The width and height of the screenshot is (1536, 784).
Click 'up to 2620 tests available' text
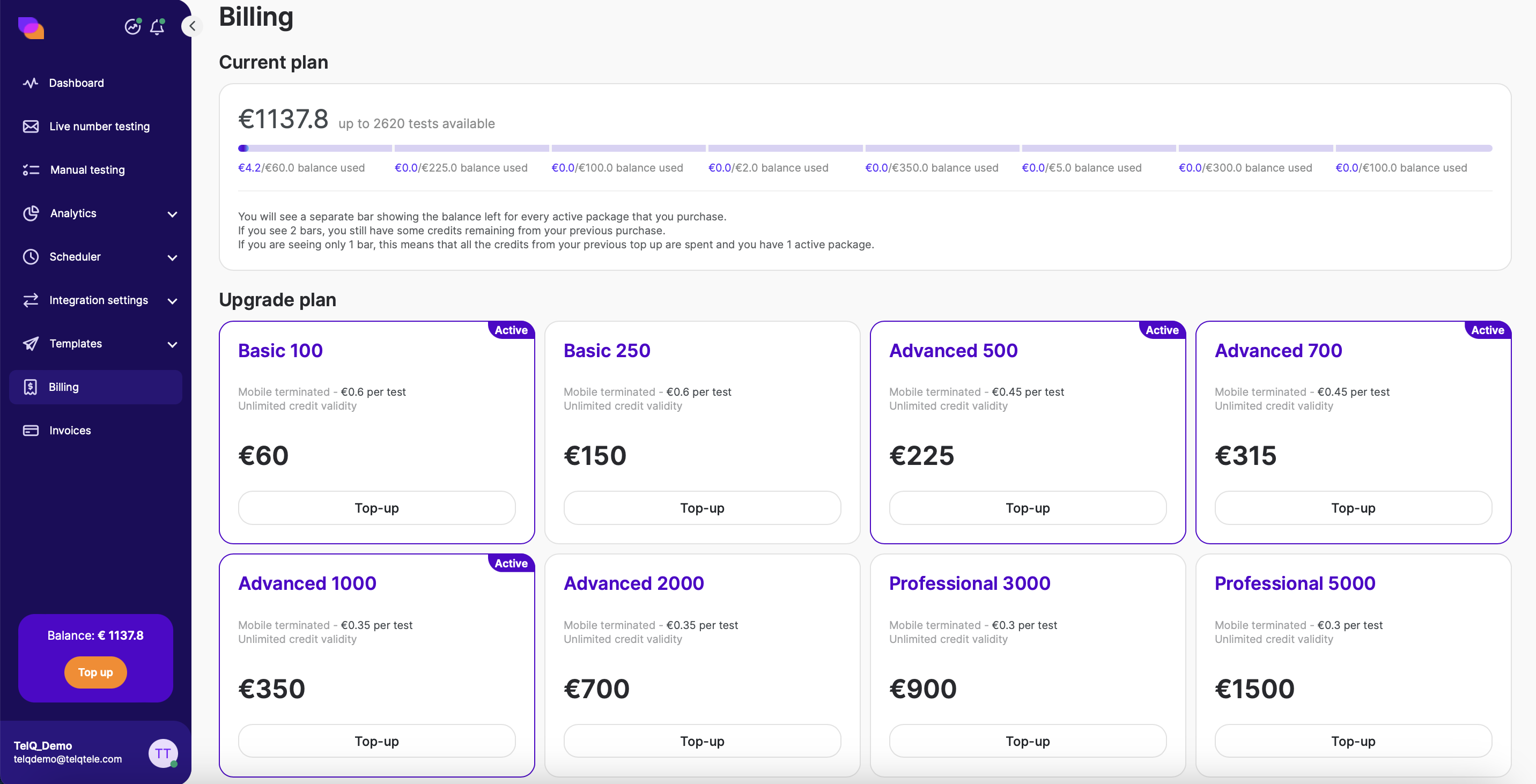pos(417,123)
